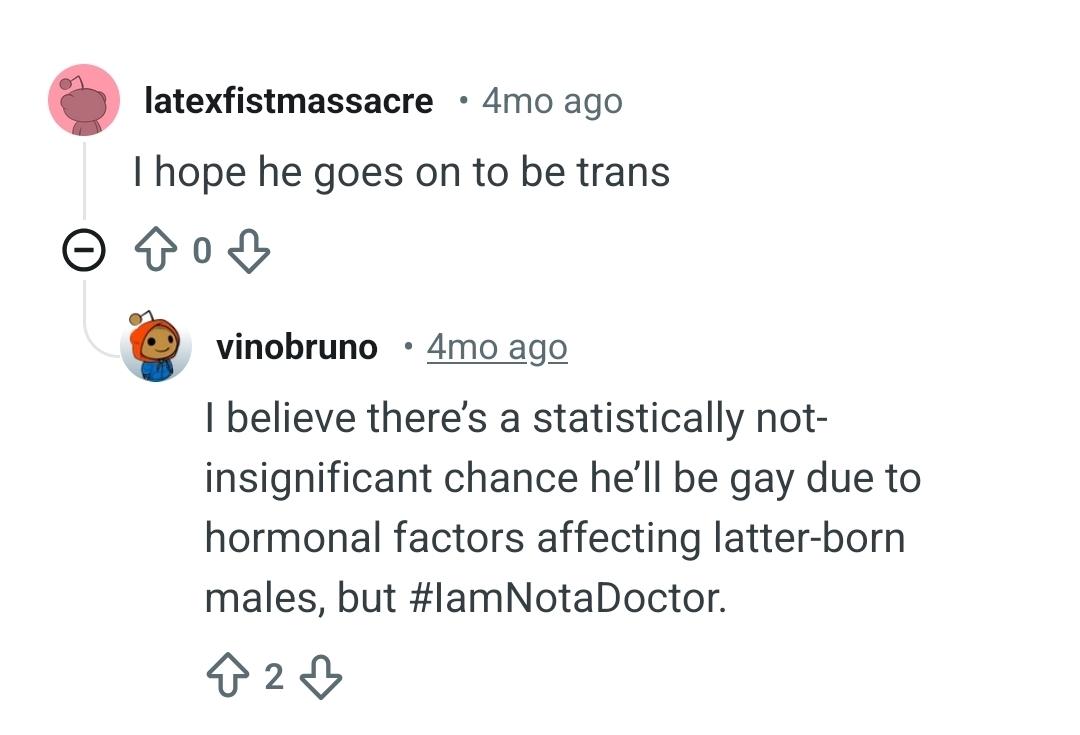Click 4mo ago timestamp beside latexfistmassacre

[x=551, y=101]
